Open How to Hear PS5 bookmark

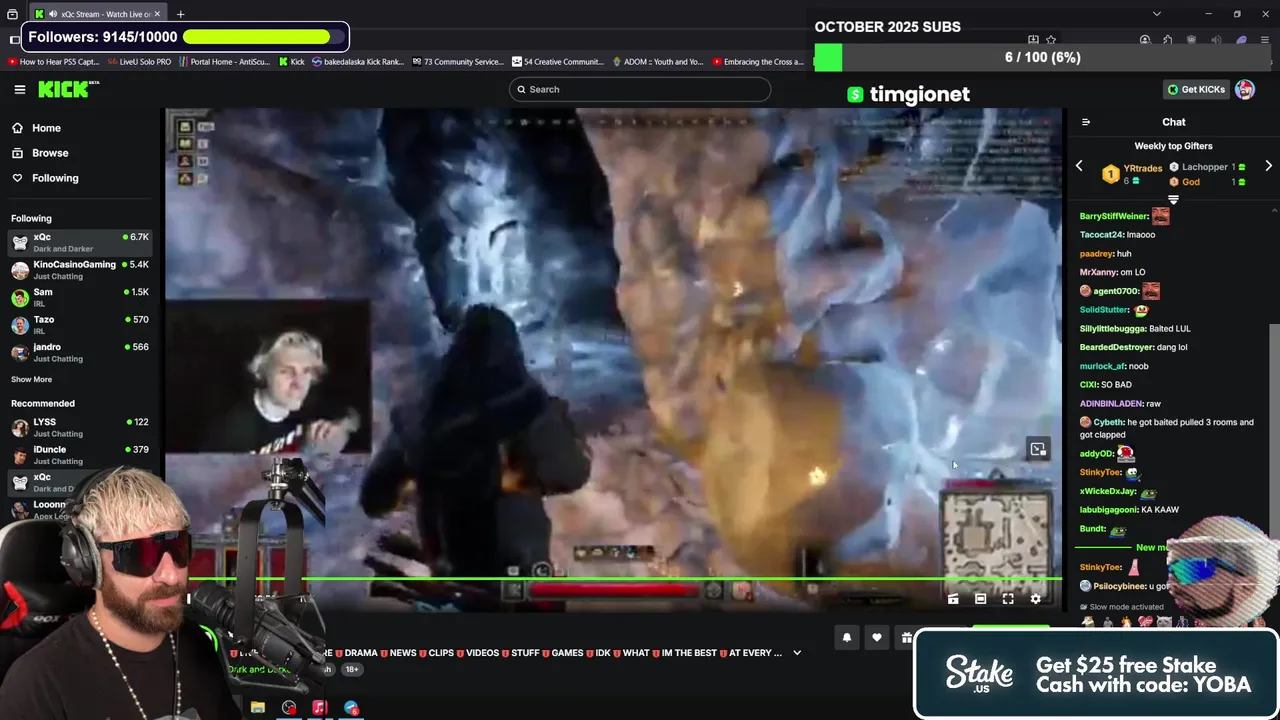[x=53, y=62]
